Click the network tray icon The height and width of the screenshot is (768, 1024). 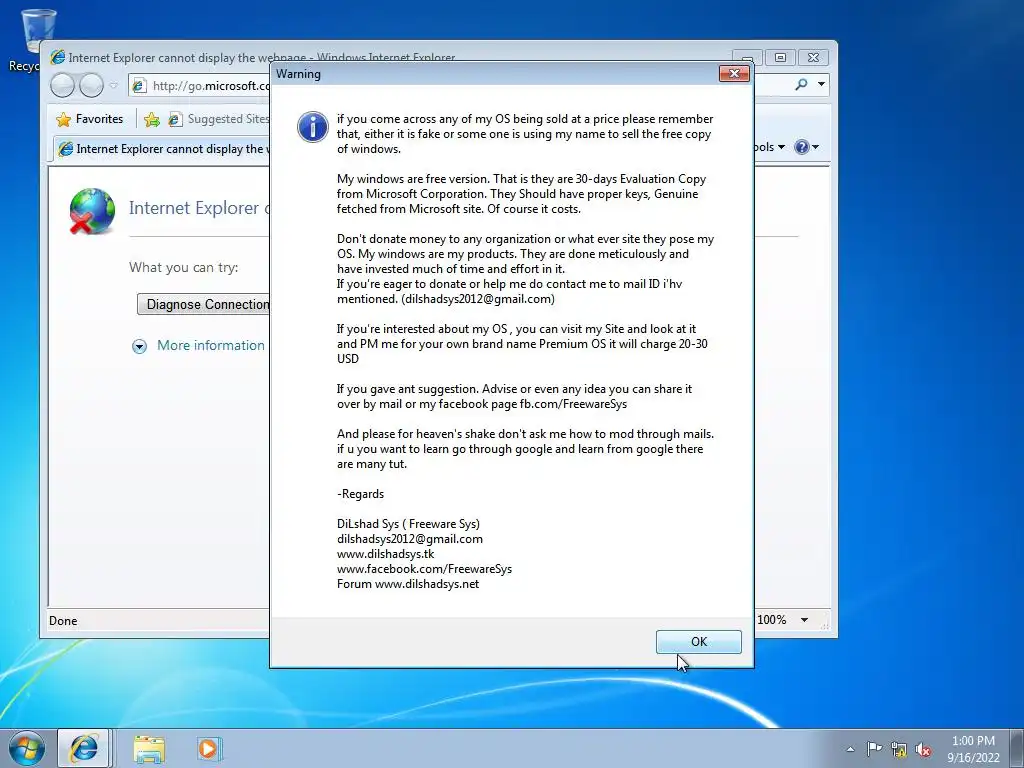pyautogui.click(x=899, y=749)
